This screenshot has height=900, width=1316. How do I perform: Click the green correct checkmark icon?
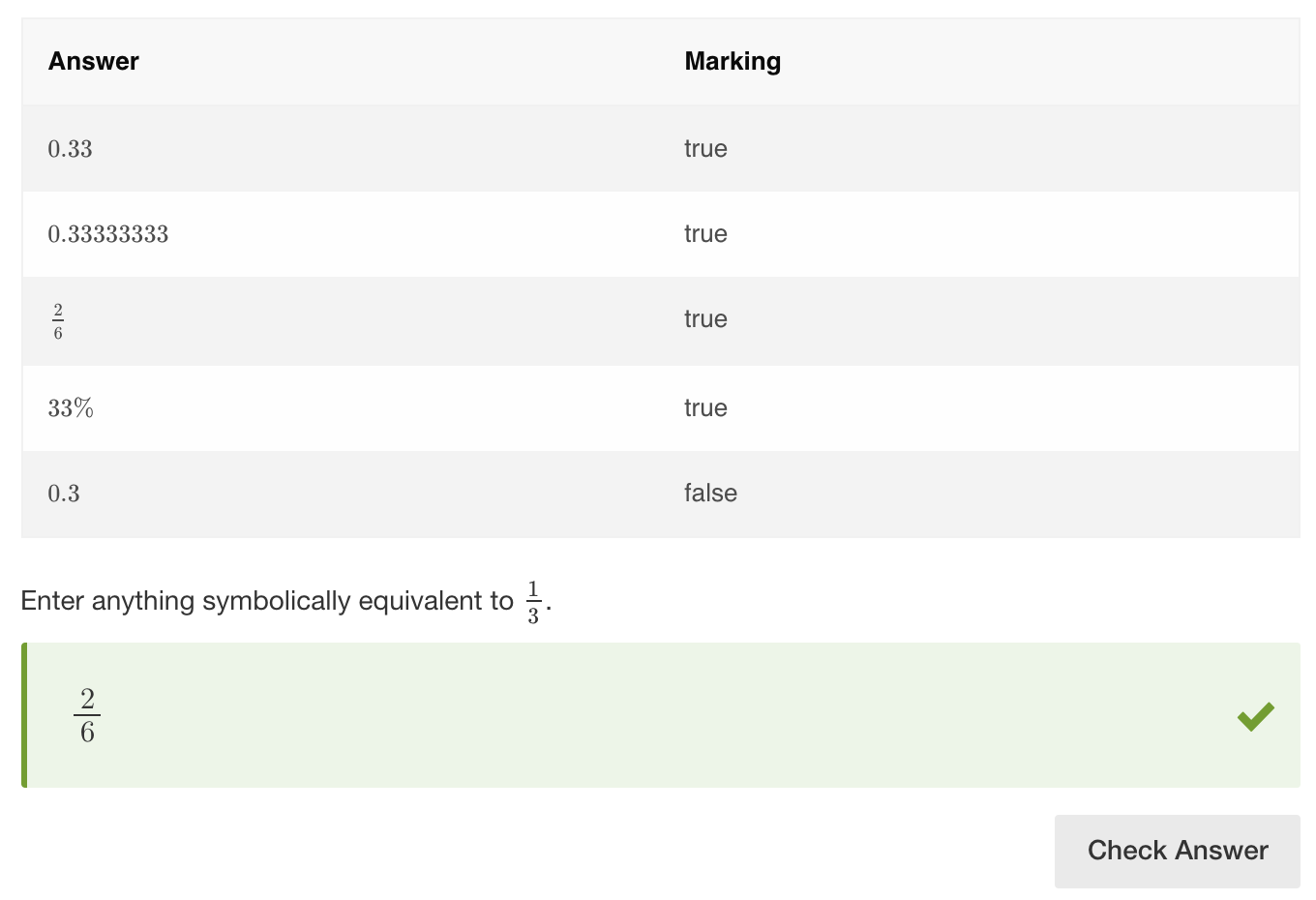click(x=1255, y=716)
